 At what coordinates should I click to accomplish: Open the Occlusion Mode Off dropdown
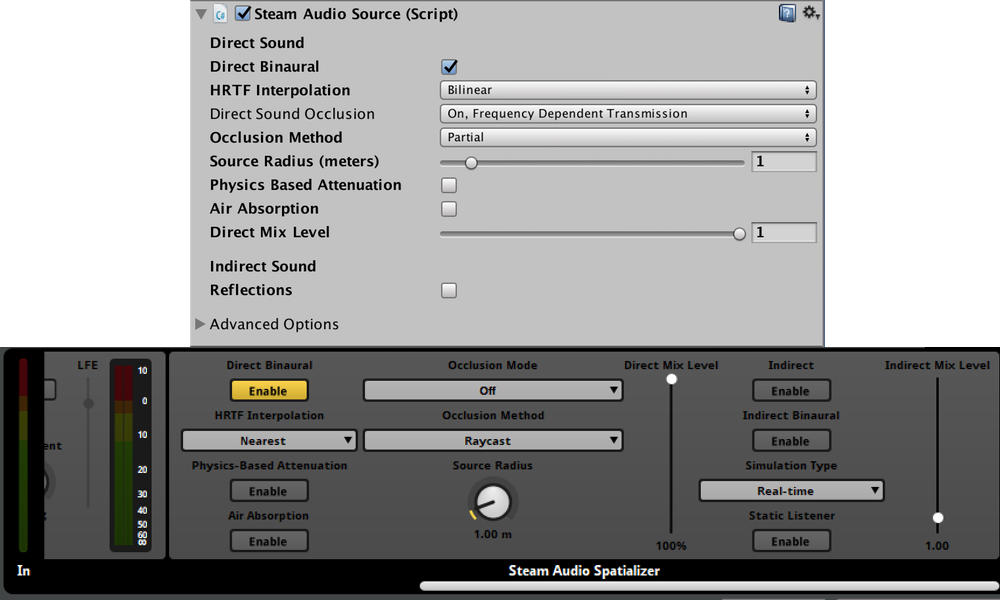tap(492, 391)
